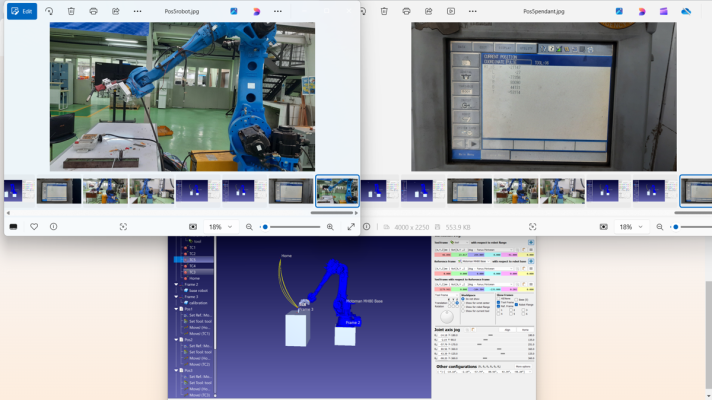Share the PosSrobot.jpg photo
712x400 pixels.
pyautogui.click(x=116, y=11)
